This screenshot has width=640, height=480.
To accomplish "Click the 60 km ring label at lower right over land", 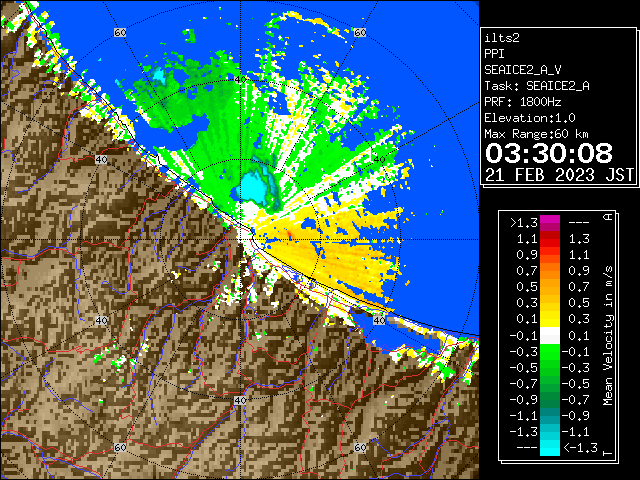I will pos(360,447).
